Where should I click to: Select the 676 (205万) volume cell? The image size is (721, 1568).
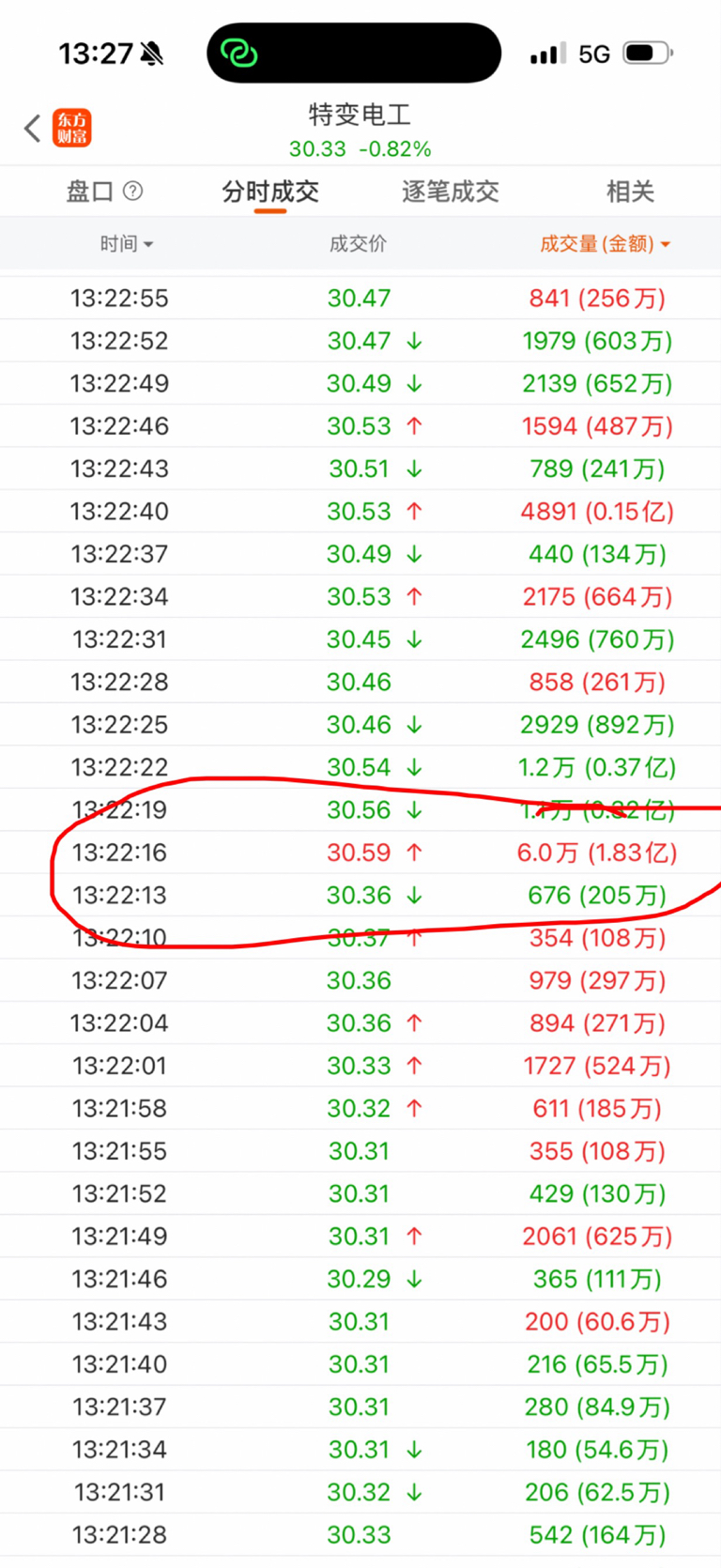point(597,896)
